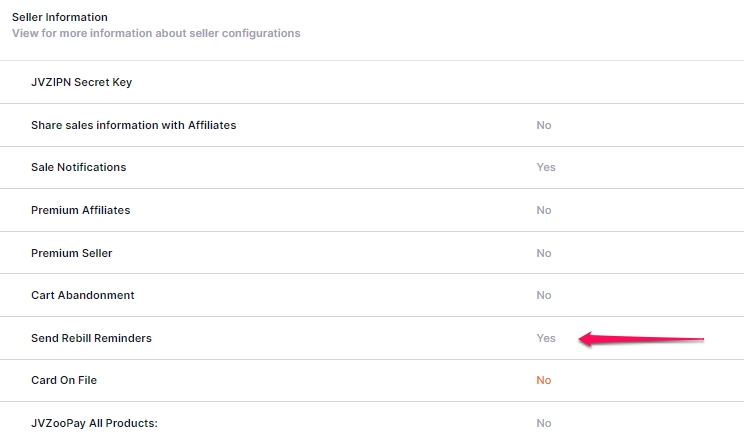The height and width of the screenshot is (443, 744).
Task: Select the JVZooPay All Products label
Action: coord(94,423)
